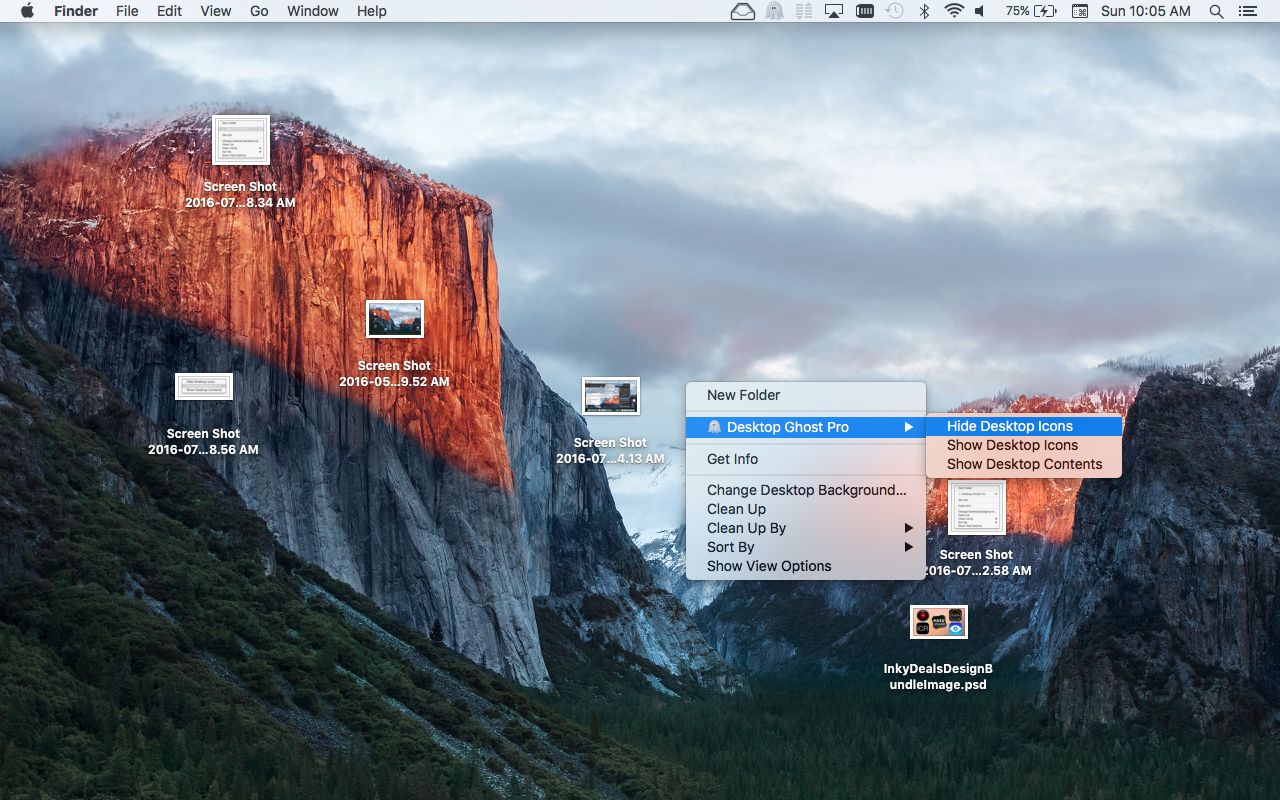The width and height of the screenshot is (1280, 800).
Task: Open the Window menu
Action: pyautogui.click(x=313, y=11)
